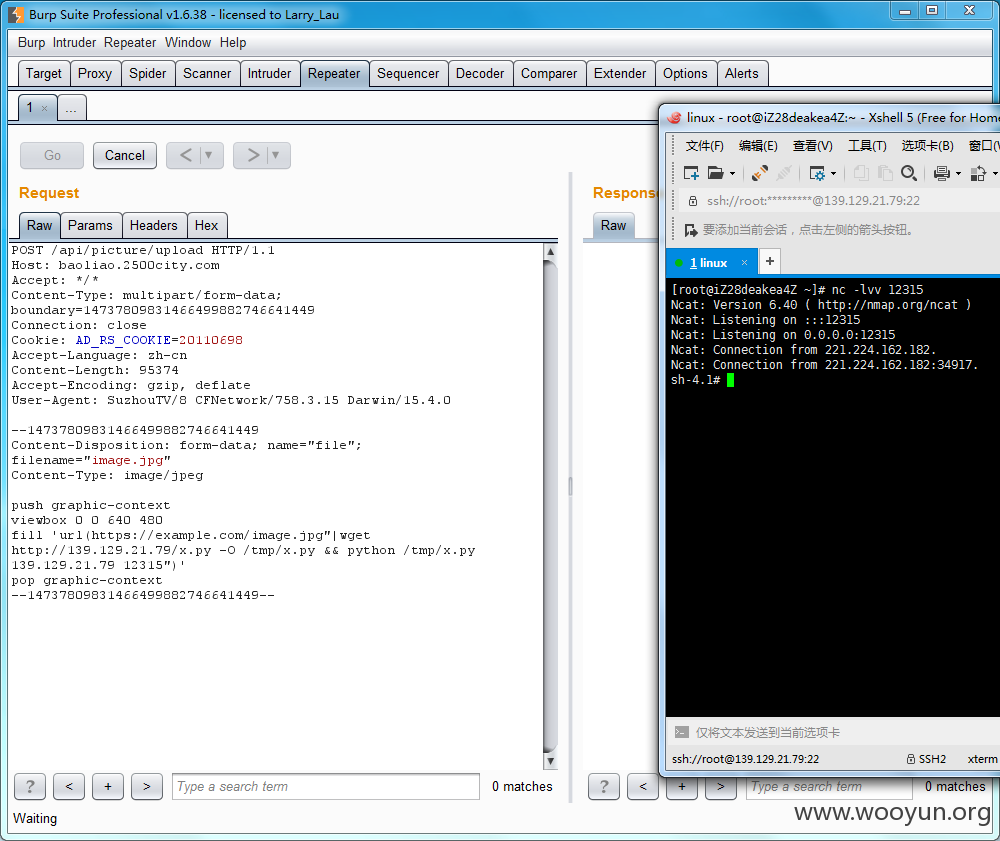Click the response search help '?' button
1000x841 pixels.
[604, 786]
